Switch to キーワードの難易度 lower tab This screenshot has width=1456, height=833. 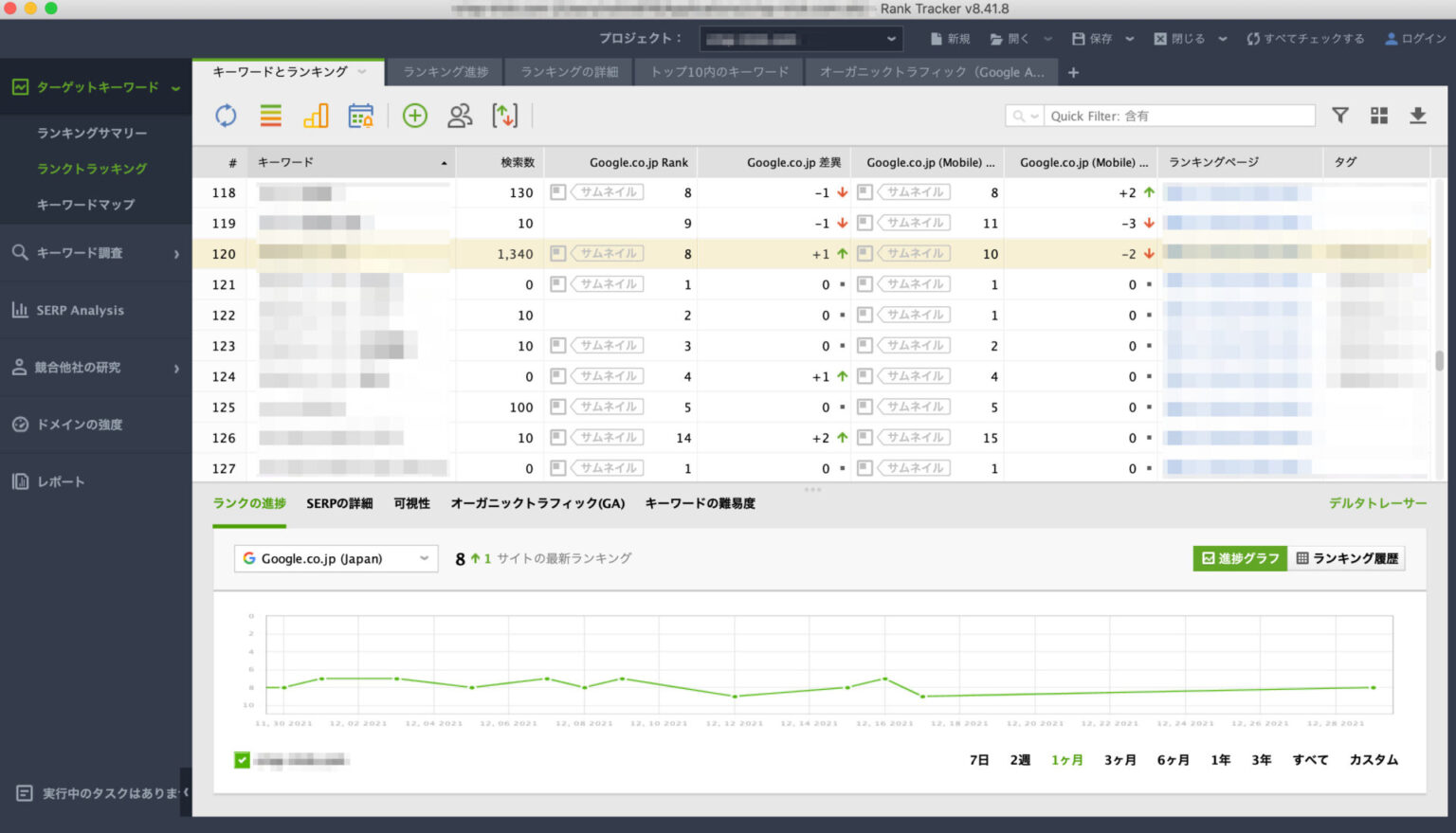[x=700, y=503]
